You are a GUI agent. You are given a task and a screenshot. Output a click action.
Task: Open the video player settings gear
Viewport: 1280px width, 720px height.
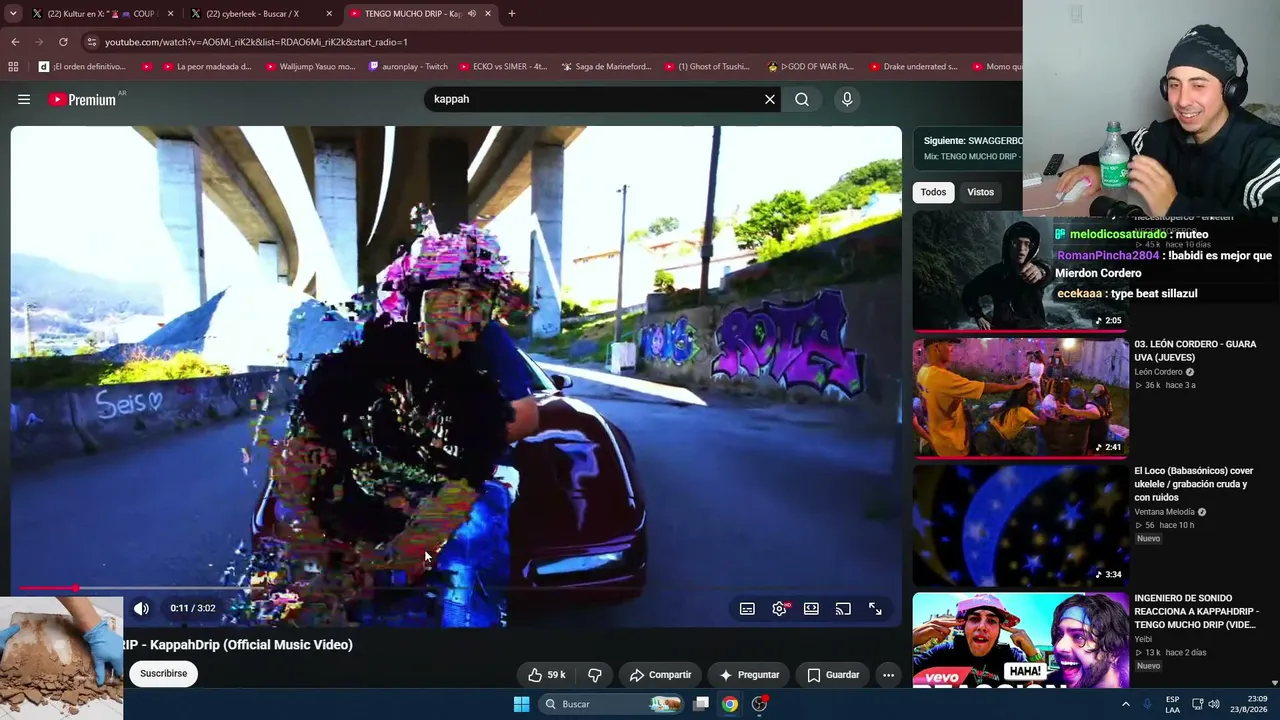(779, 608)
